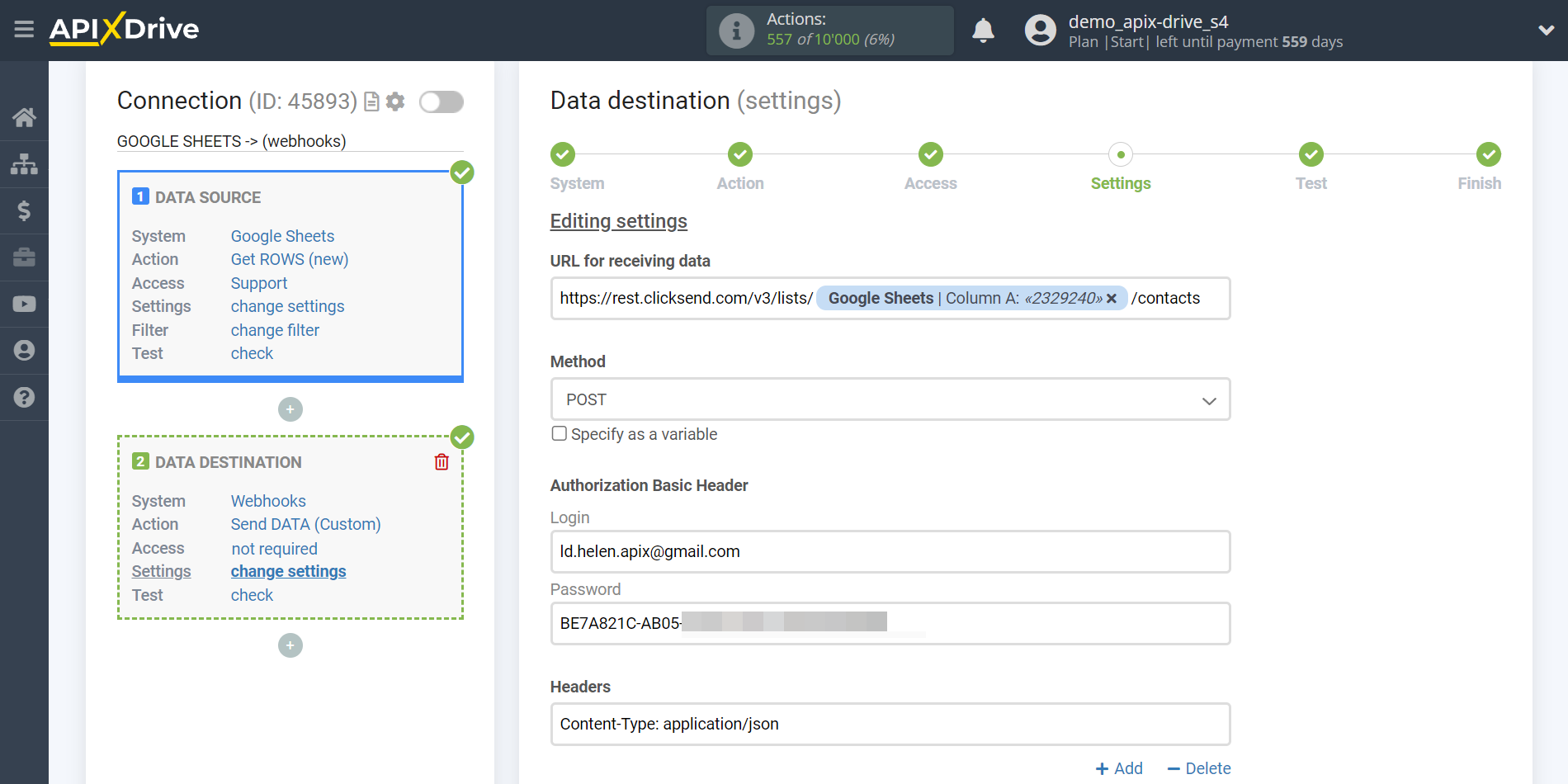
Task: Open the help question icon
Action: [x=24, y=397]
